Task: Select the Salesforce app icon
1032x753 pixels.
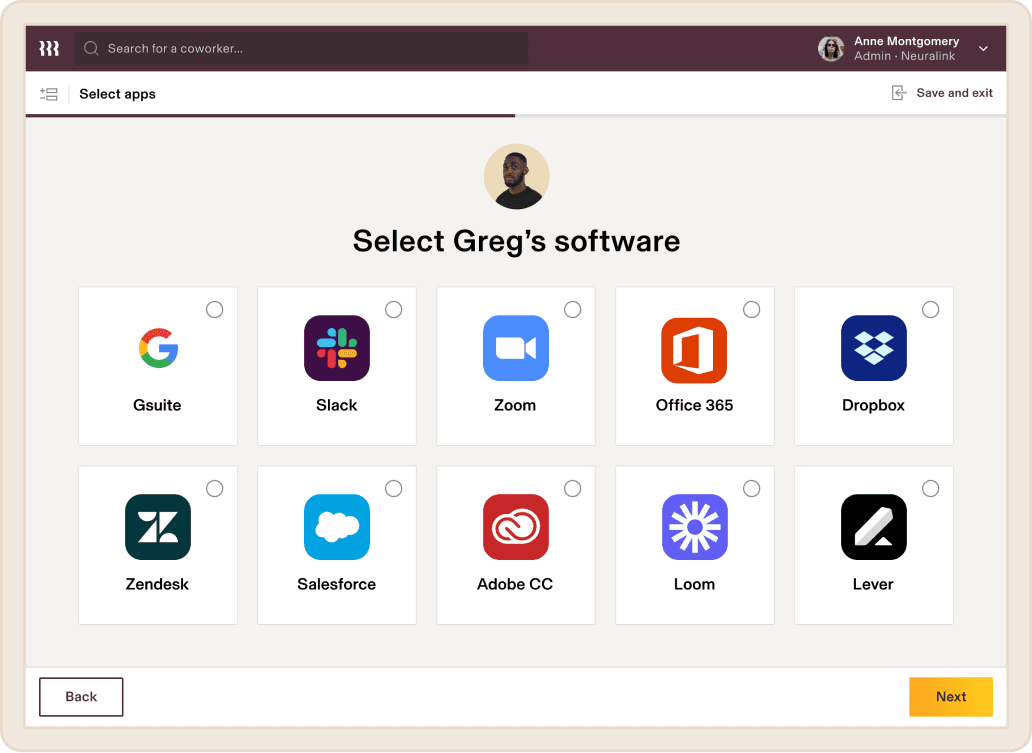Action: click(x=336, y=527)
